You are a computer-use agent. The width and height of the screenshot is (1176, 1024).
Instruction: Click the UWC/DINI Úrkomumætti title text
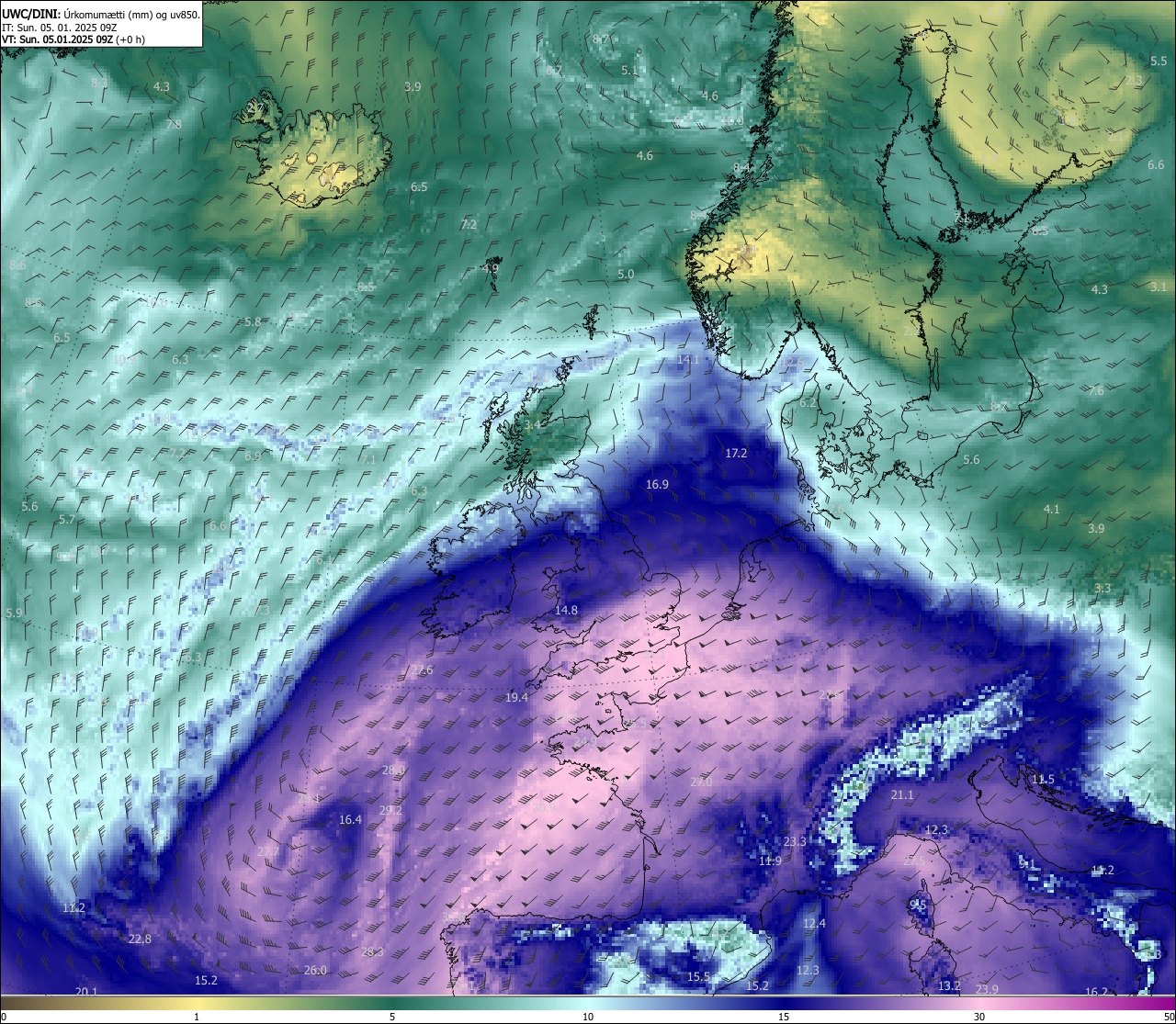click(101, 14)
